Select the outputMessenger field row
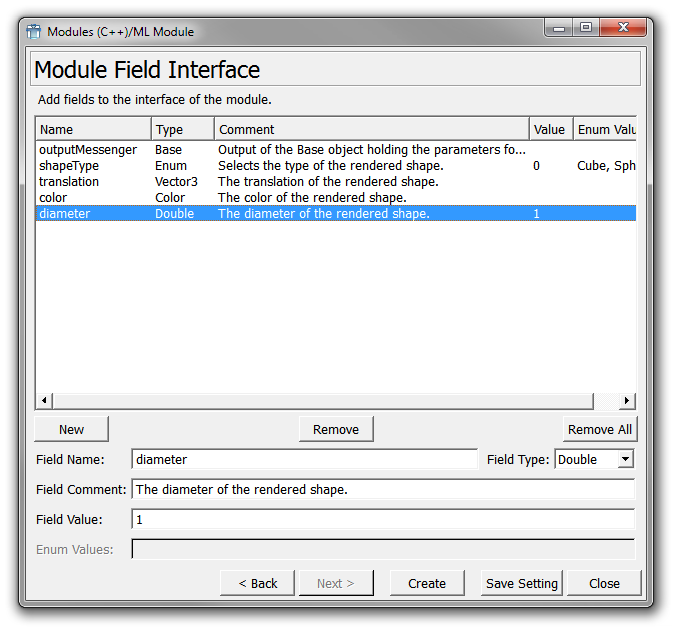 coord(87,150)
